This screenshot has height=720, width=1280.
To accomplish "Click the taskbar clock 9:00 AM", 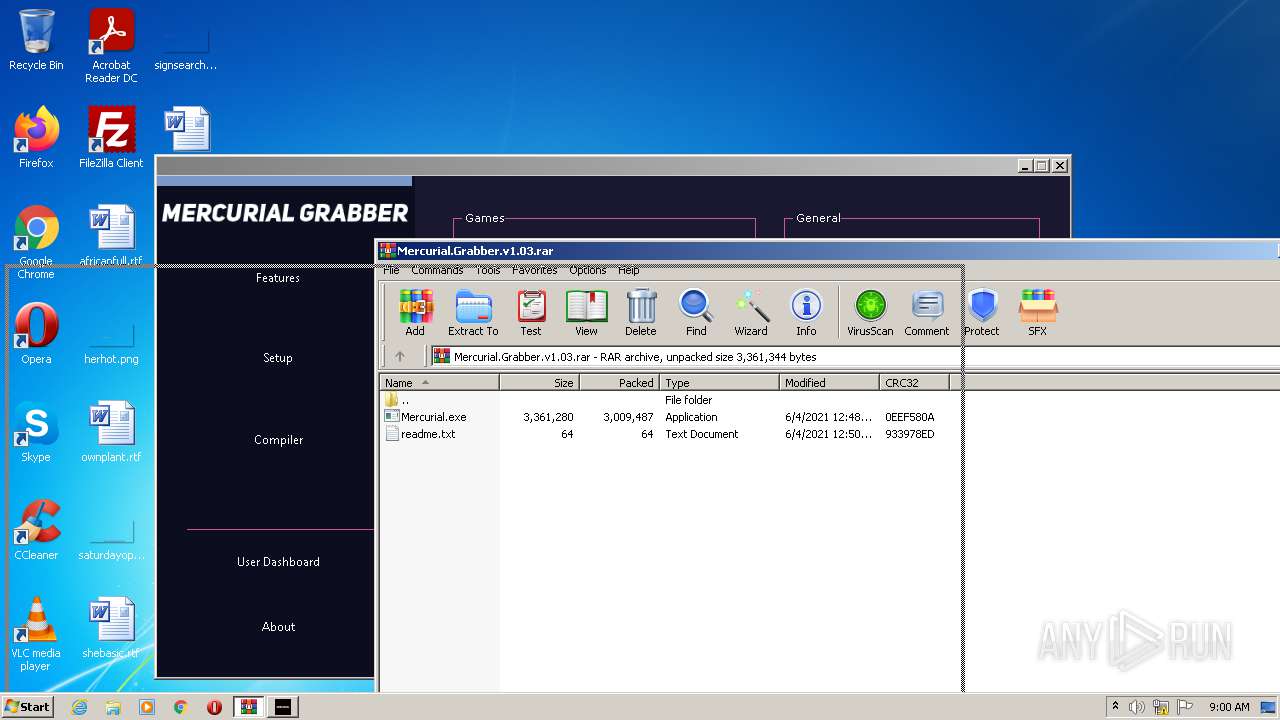I will 1229,707.
